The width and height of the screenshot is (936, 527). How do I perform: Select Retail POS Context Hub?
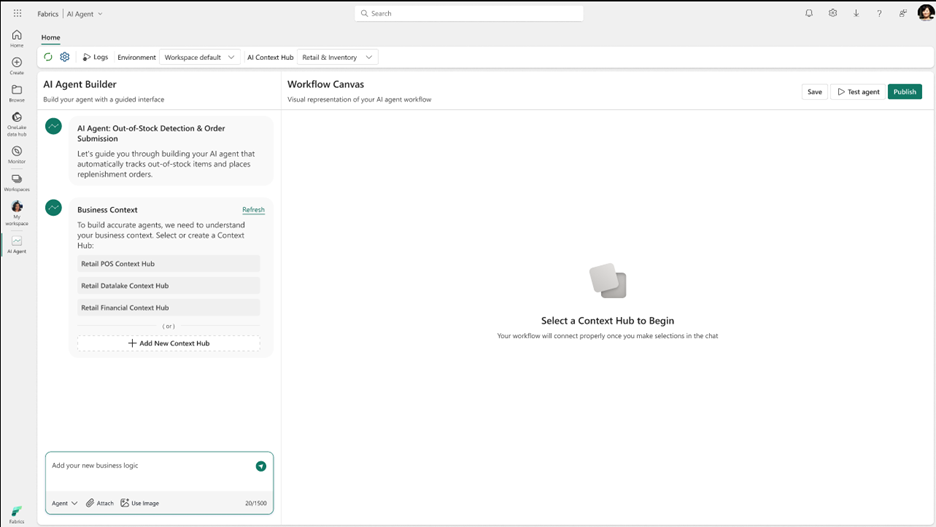[x=168, y=264]
